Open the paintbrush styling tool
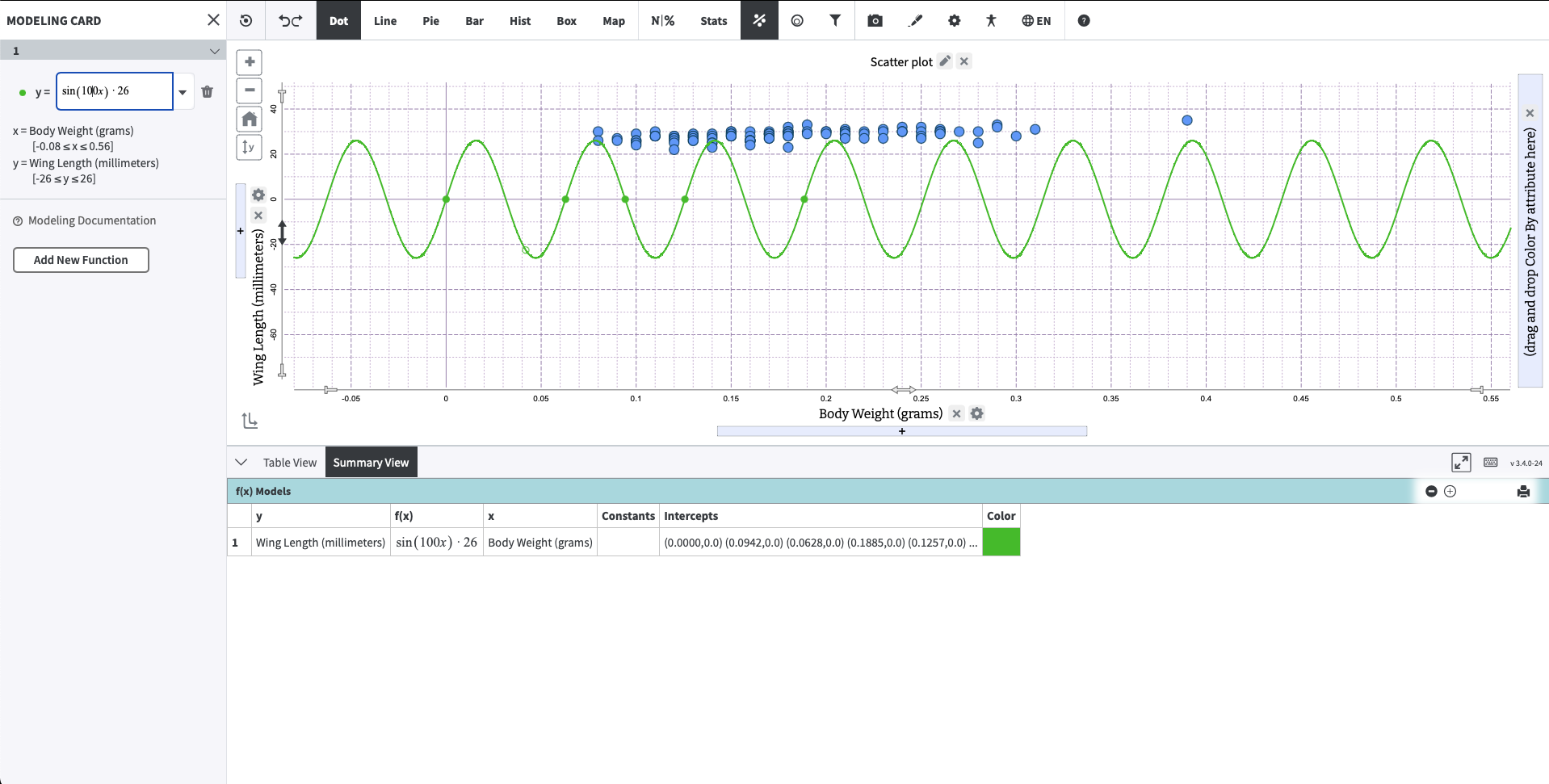The width and height of the screenshot is (1549, 784). [915, 20]
